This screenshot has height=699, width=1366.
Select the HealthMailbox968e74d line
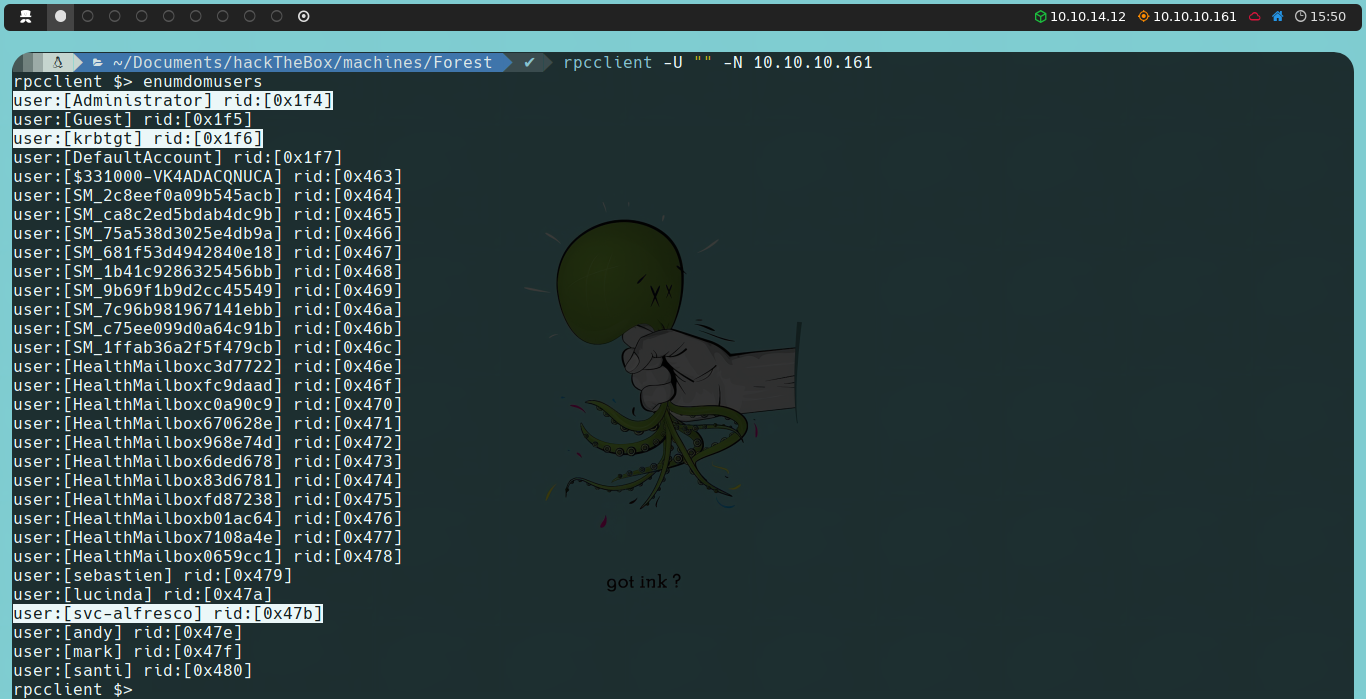coord(208,442)
